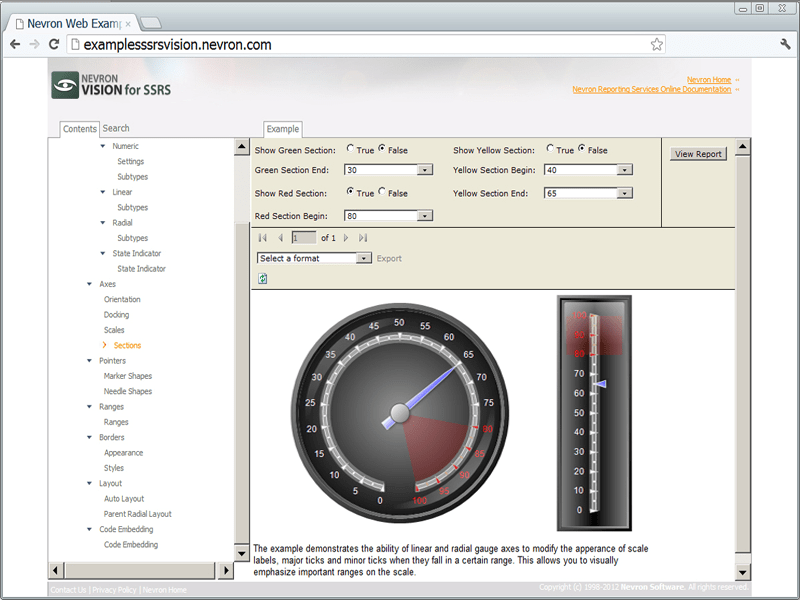Go to the last report page
800x600 pixels.
coord(363,238)
